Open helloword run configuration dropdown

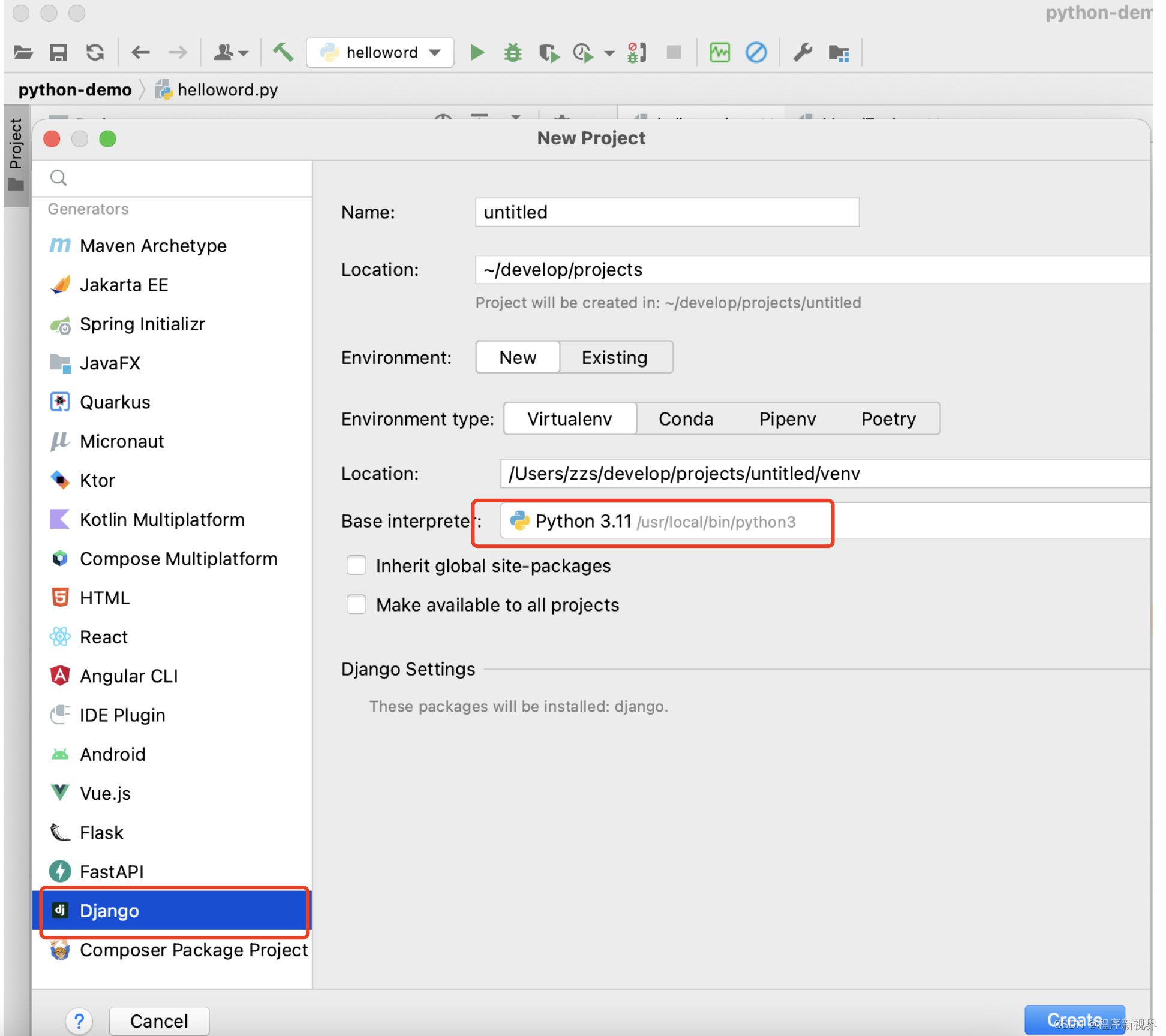click(380, 53)
